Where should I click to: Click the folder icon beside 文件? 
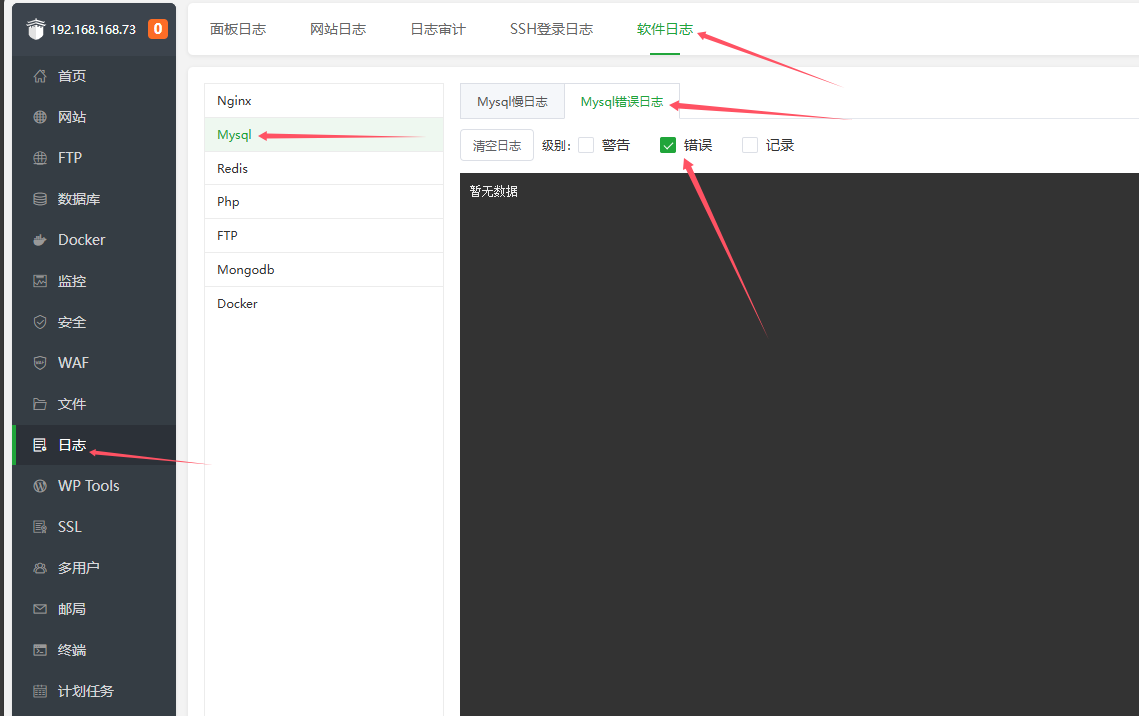(x=40, y=404)
